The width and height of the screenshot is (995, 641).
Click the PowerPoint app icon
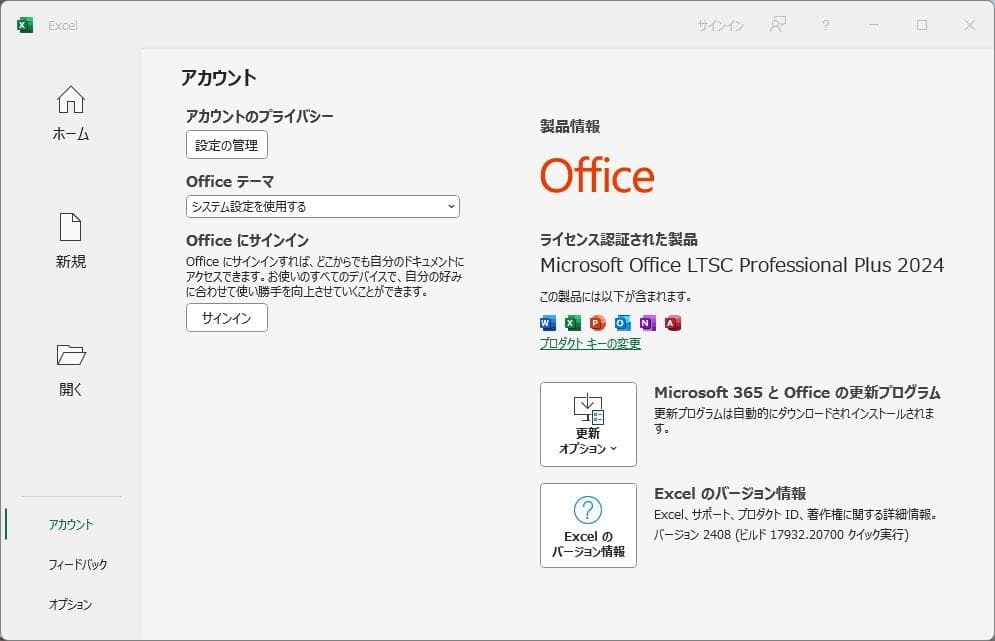pyautogui.click(x=597, y=323)
